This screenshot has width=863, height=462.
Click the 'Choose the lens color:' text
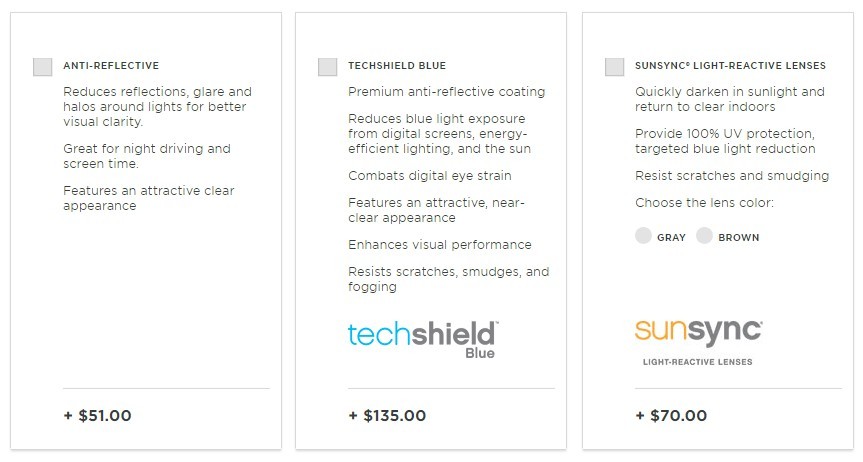pos(704,203)
